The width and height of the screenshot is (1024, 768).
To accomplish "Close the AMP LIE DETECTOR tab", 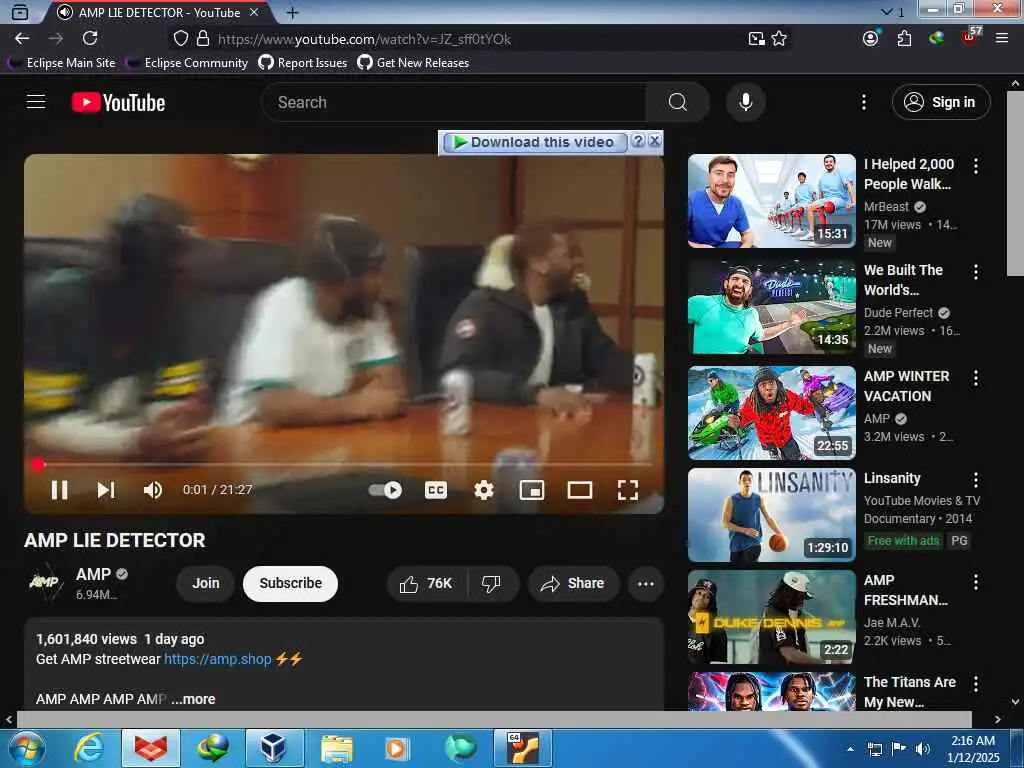I will 254,12.
